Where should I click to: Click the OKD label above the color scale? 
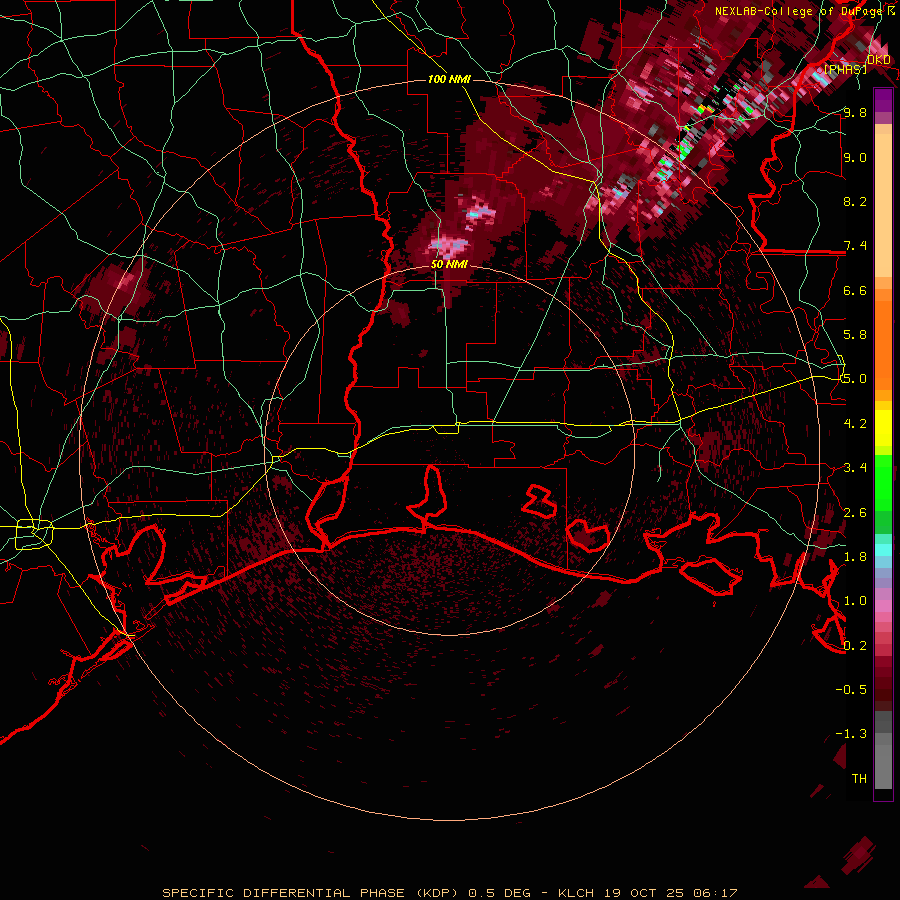point(879,60)
